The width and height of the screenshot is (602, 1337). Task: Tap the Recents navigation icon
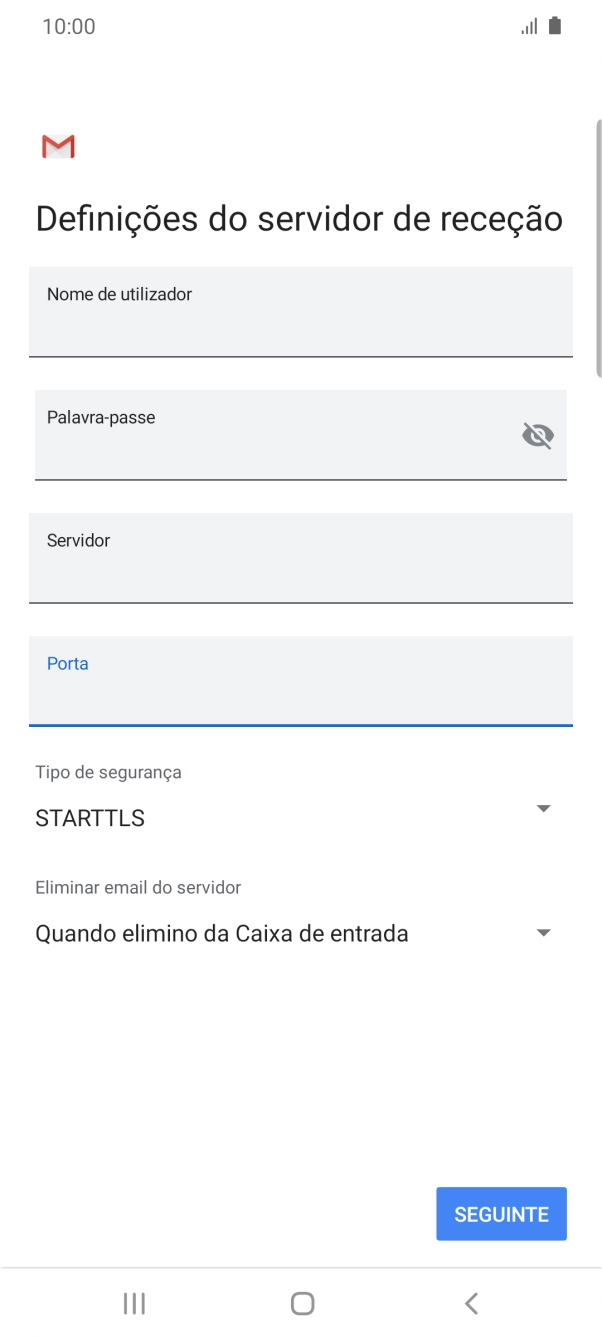coord(133,1303)
